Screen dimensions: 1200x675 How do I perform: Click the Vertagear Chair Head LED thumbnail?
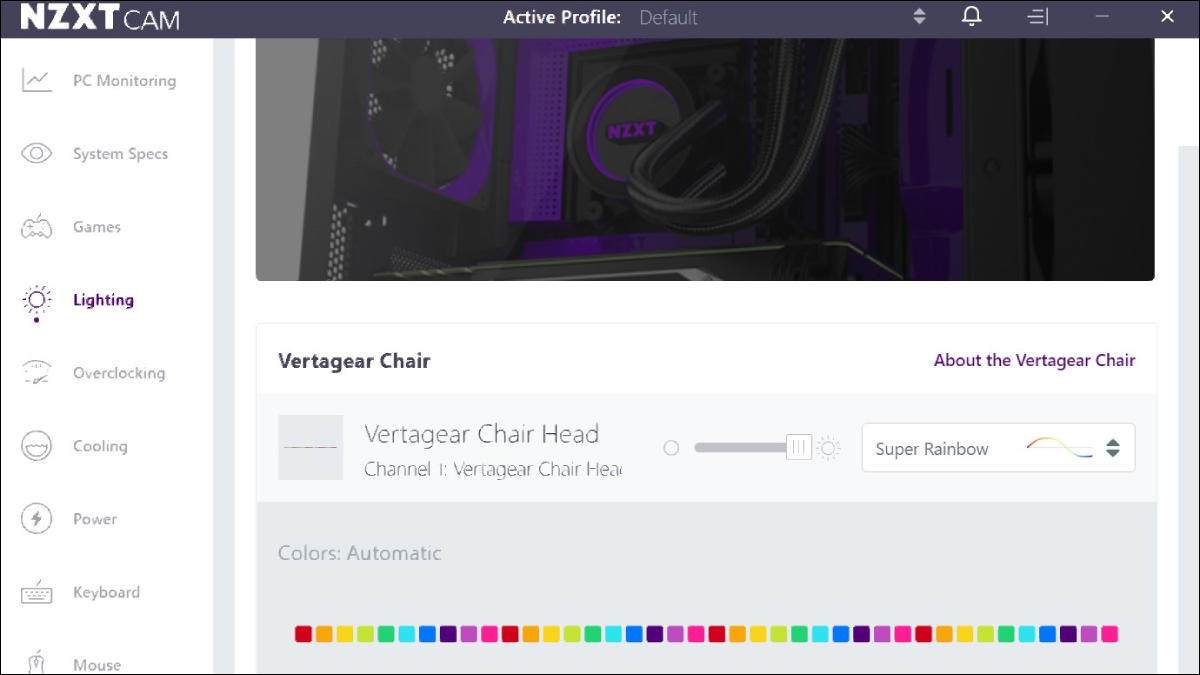pyautogui.click(x=310, y=447)
